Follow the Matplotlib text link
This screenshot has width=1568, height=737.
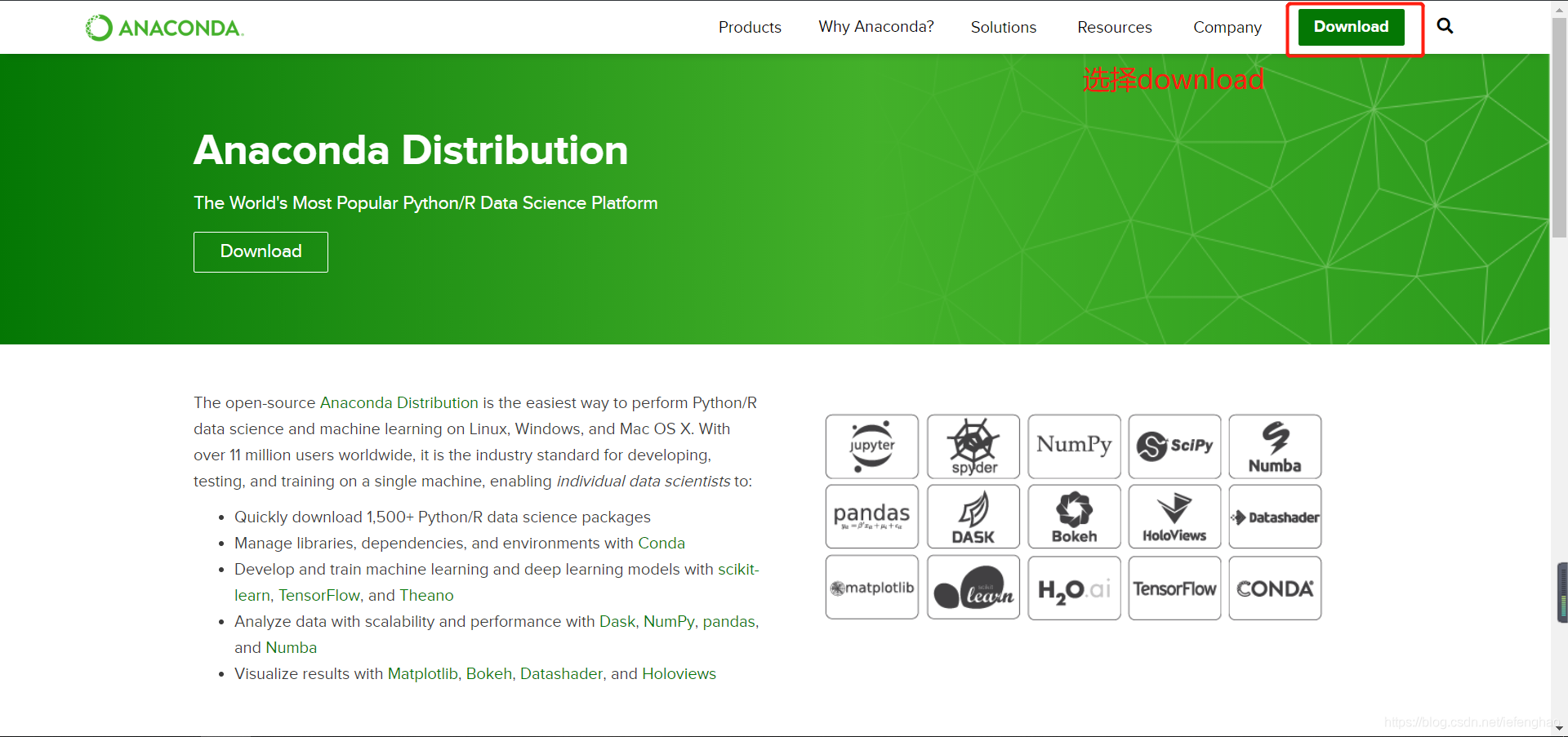(422, 673)
